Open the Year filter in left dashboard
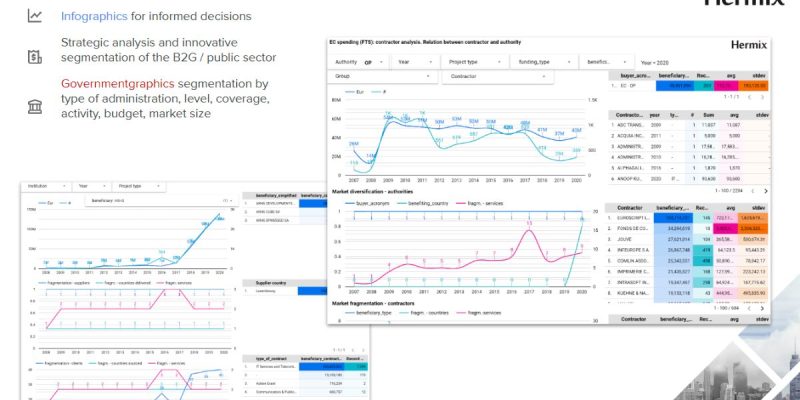The image size is (800, 400). point(92,187)
